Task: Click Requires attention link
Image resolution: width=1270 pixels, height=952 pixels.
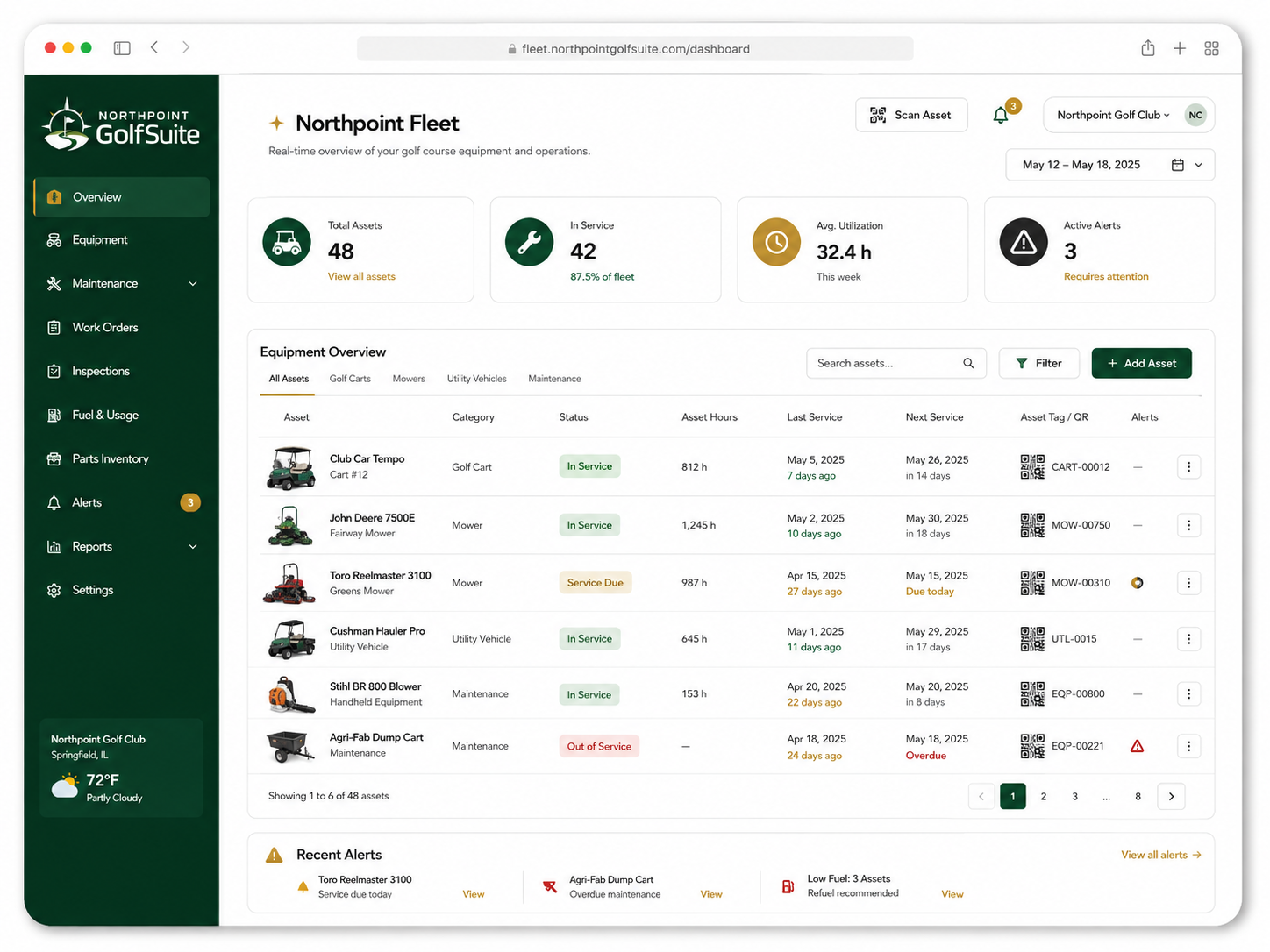Action: coord(1106,276)
